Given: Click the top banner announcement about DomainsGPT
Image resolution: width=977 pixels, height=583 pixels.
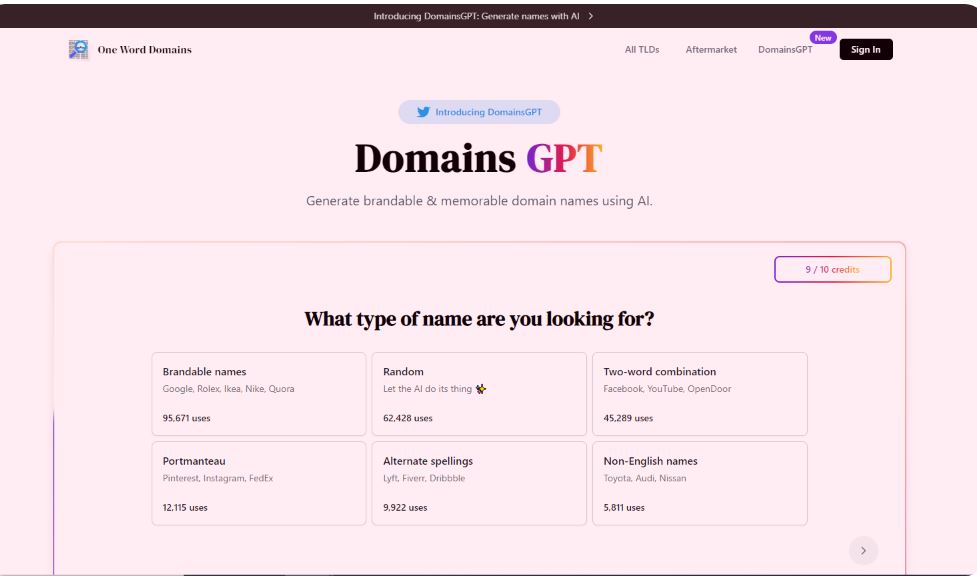Looking at the screenshot, I should point(483,16).
